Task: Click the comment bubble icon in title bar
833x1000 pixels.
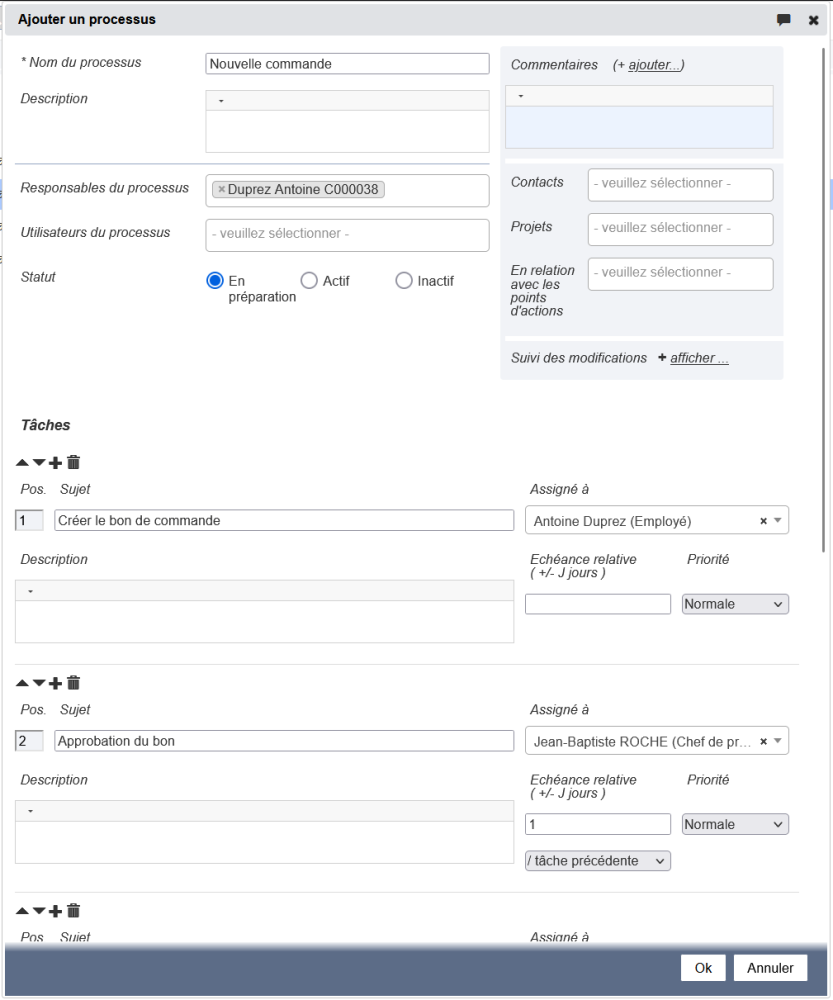Action: (x=784, y=20)
